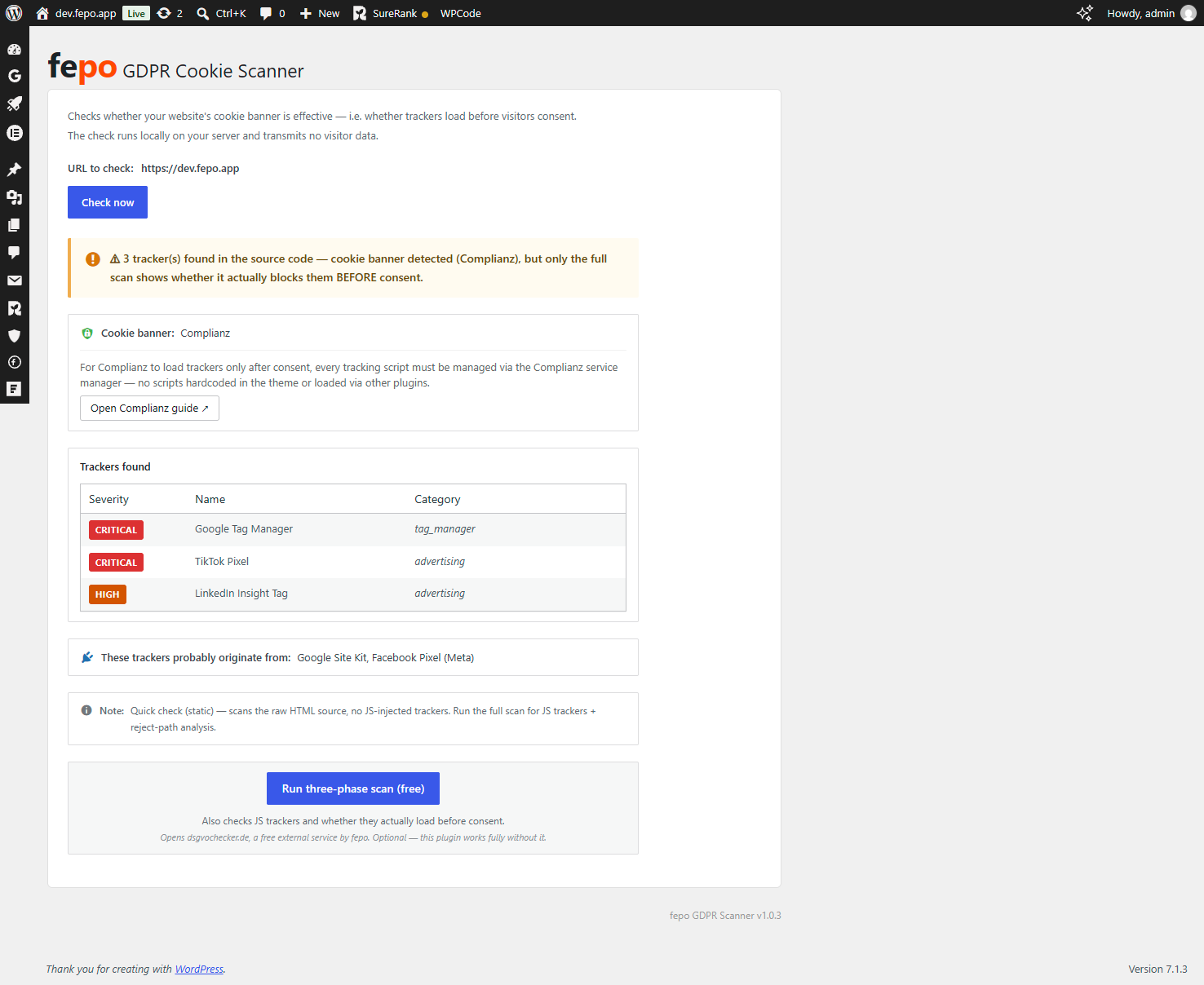
Task: Click the Severity column header
Action: point(108,499)
